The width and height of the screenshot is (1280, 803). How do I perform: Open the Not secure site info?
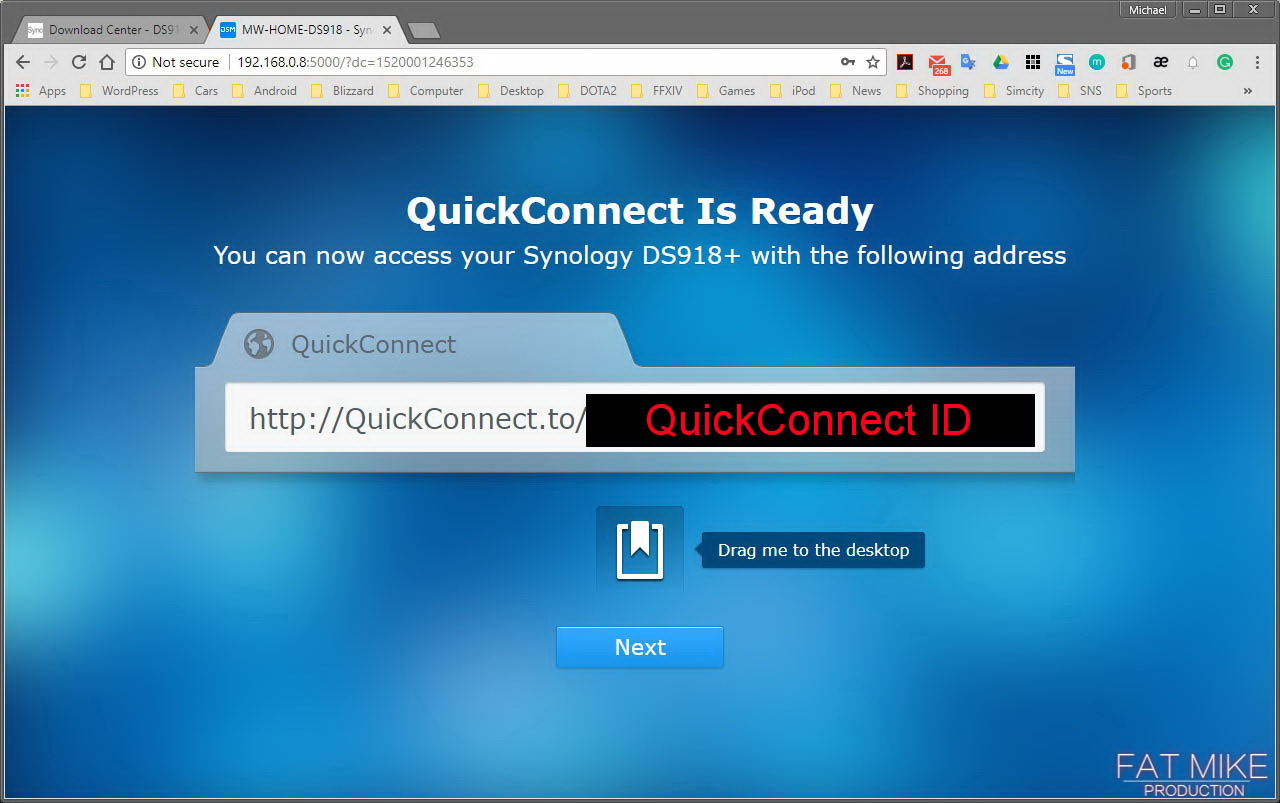coord(175,62)
